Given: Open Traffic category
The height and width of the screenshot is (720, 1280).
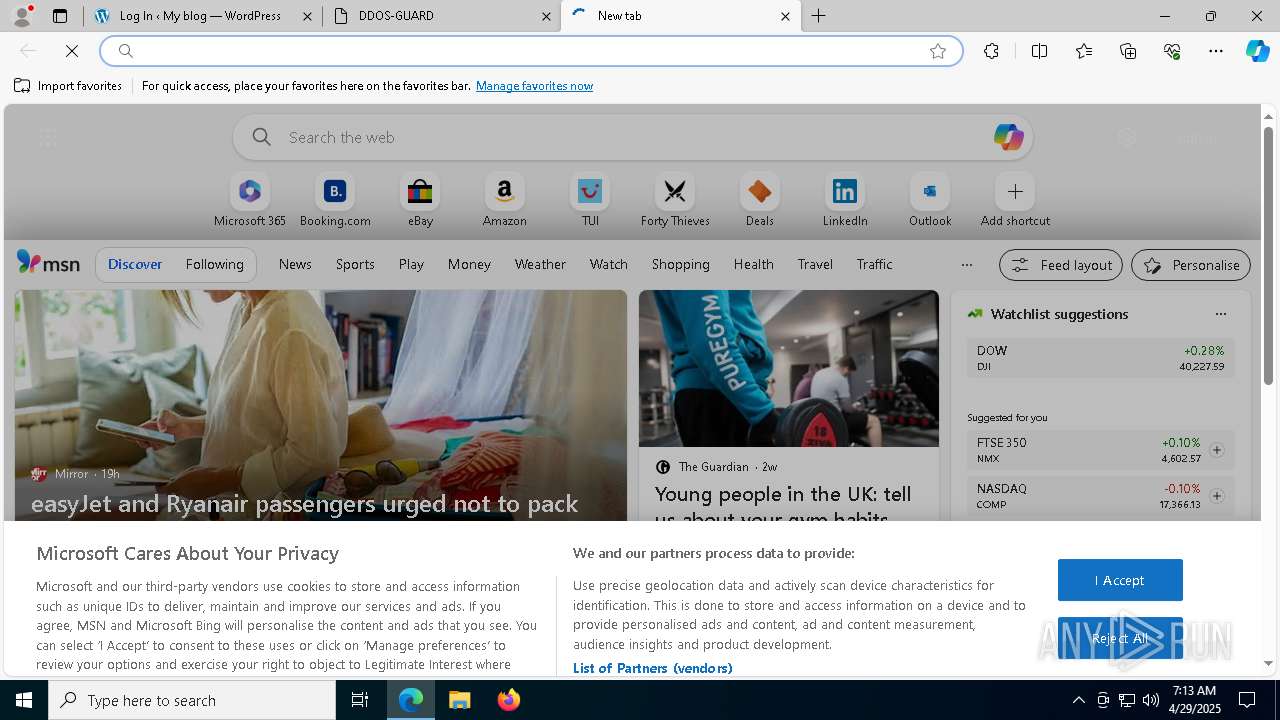Looking at the screenshot, I should coord(874,264).
